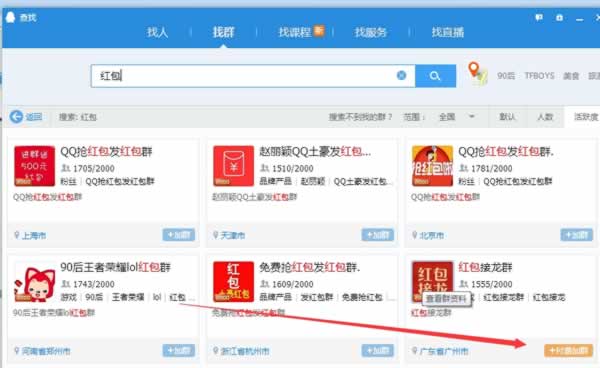Click the magnifier search button

coord(435,76)
